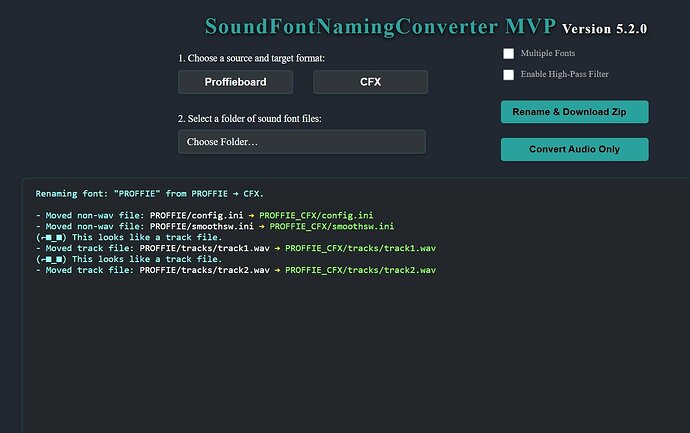690x433 pixels.
Task: Click the PROFFIE/tracks/track1.wav source path
Action: pyautogui.click(x=204, y=248)
